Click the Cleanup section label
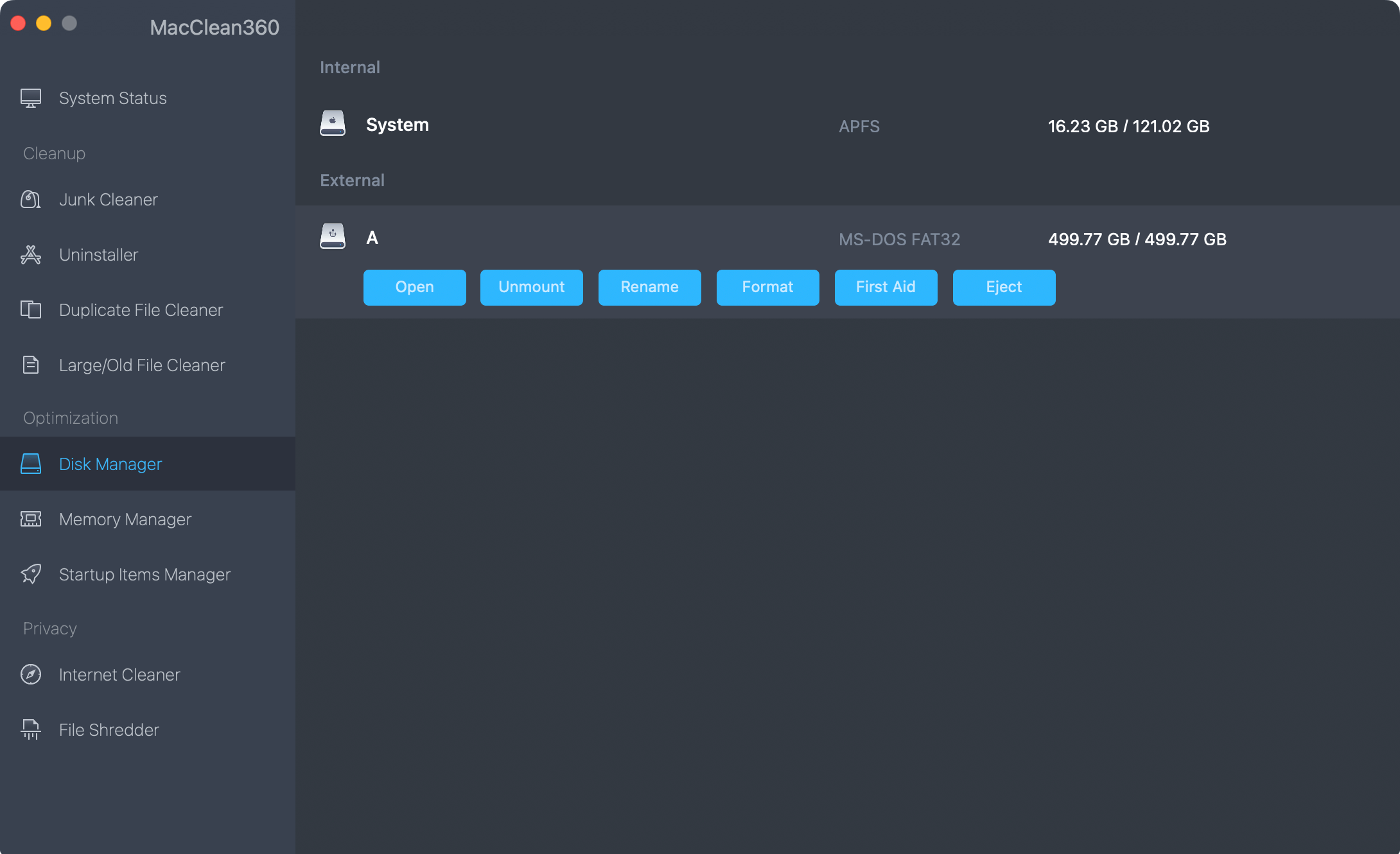Screen dimensions: 1400x854 point(55,153)
